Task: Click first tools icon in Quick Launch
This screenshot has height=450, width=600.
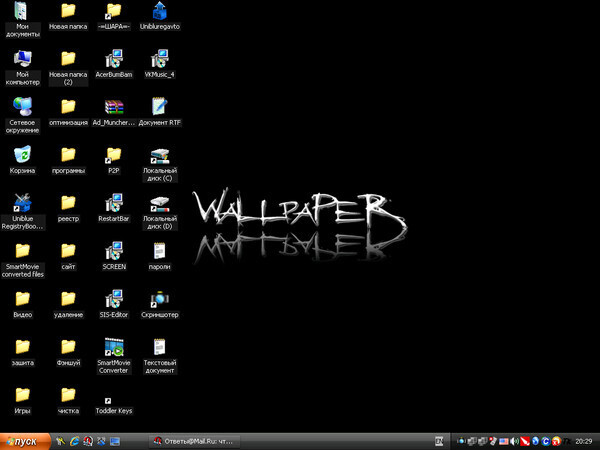Action: click(x=60, y=441)
